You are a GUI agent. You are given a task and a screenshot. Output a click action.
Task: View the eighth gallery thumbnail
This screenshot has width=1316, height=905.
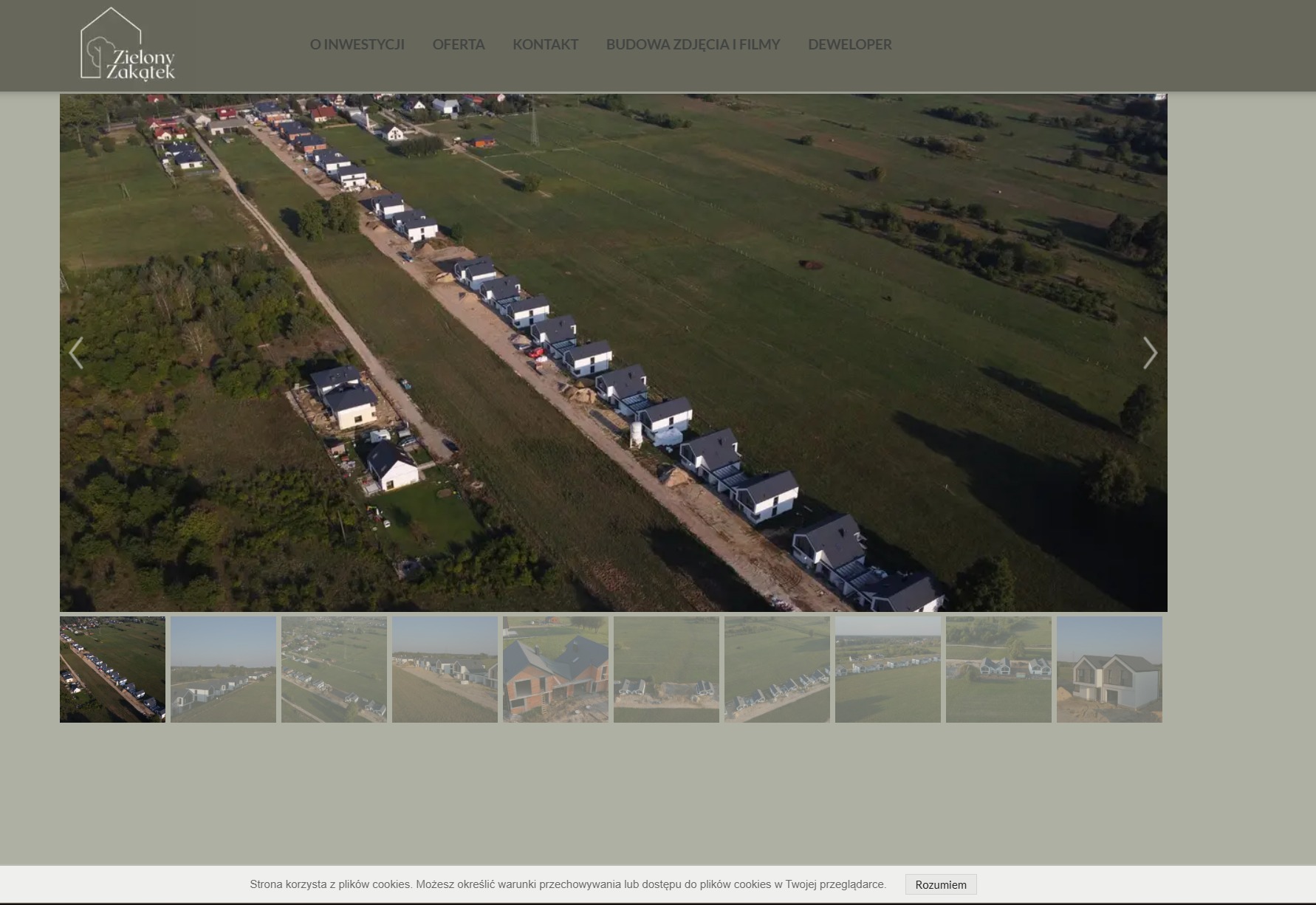coord(888,670)
